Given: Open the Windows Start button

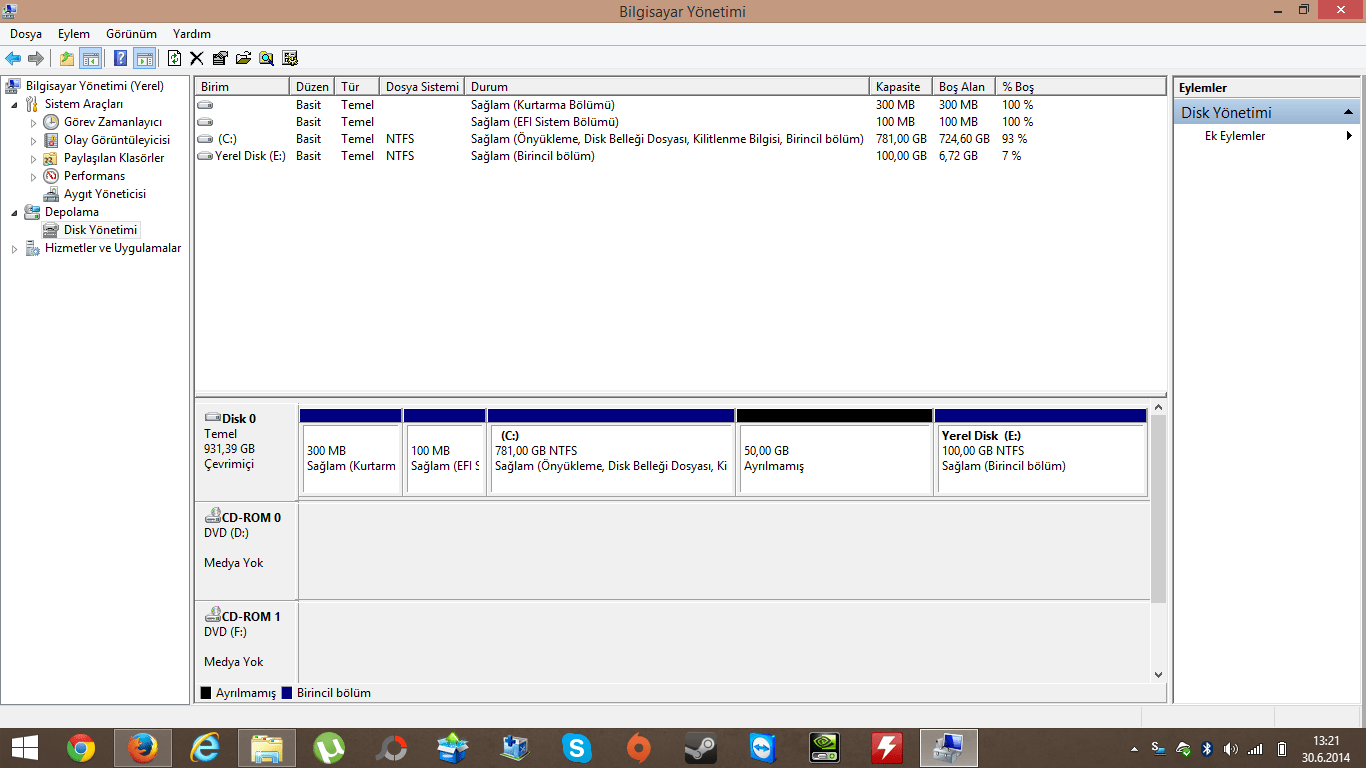Looking at the screenshot, I should click(x=25, y=748).
